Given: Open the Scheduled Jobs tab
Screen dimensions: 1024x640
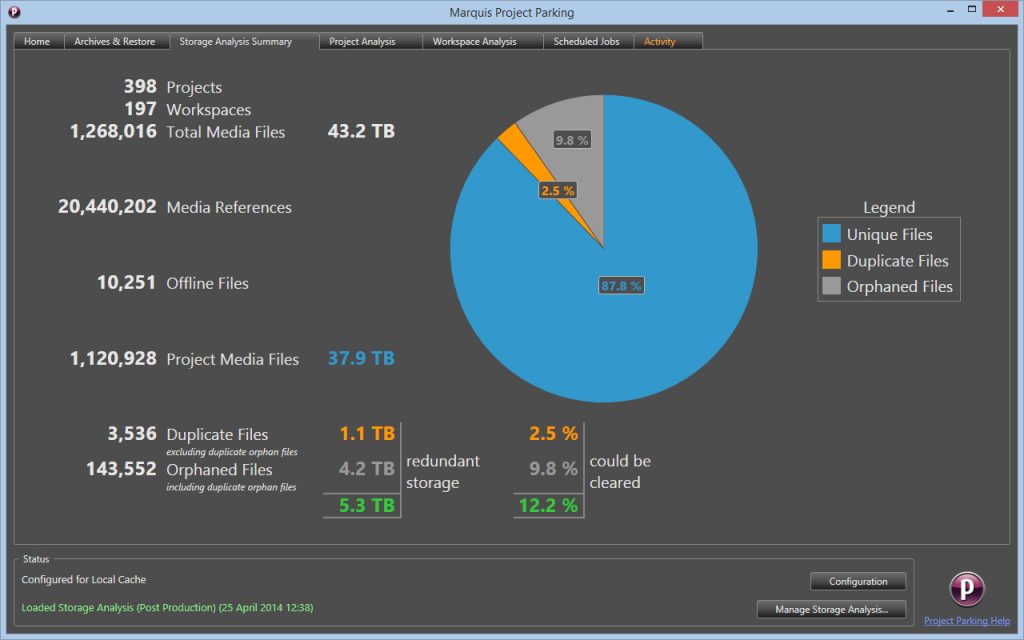Looking at the screenshot, I should click(587, 42).
